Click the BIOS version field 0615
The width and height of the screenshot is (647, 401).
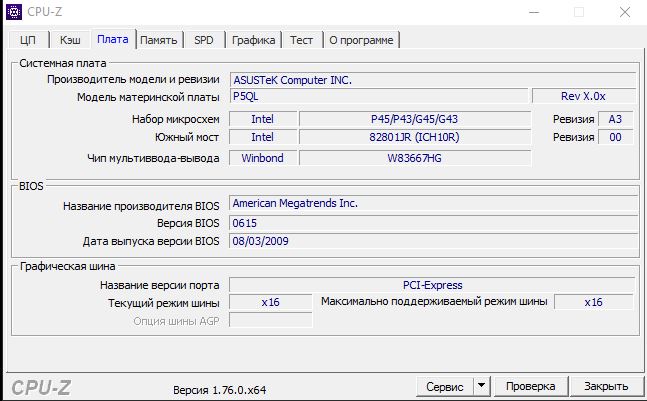(x=432, y=222)
